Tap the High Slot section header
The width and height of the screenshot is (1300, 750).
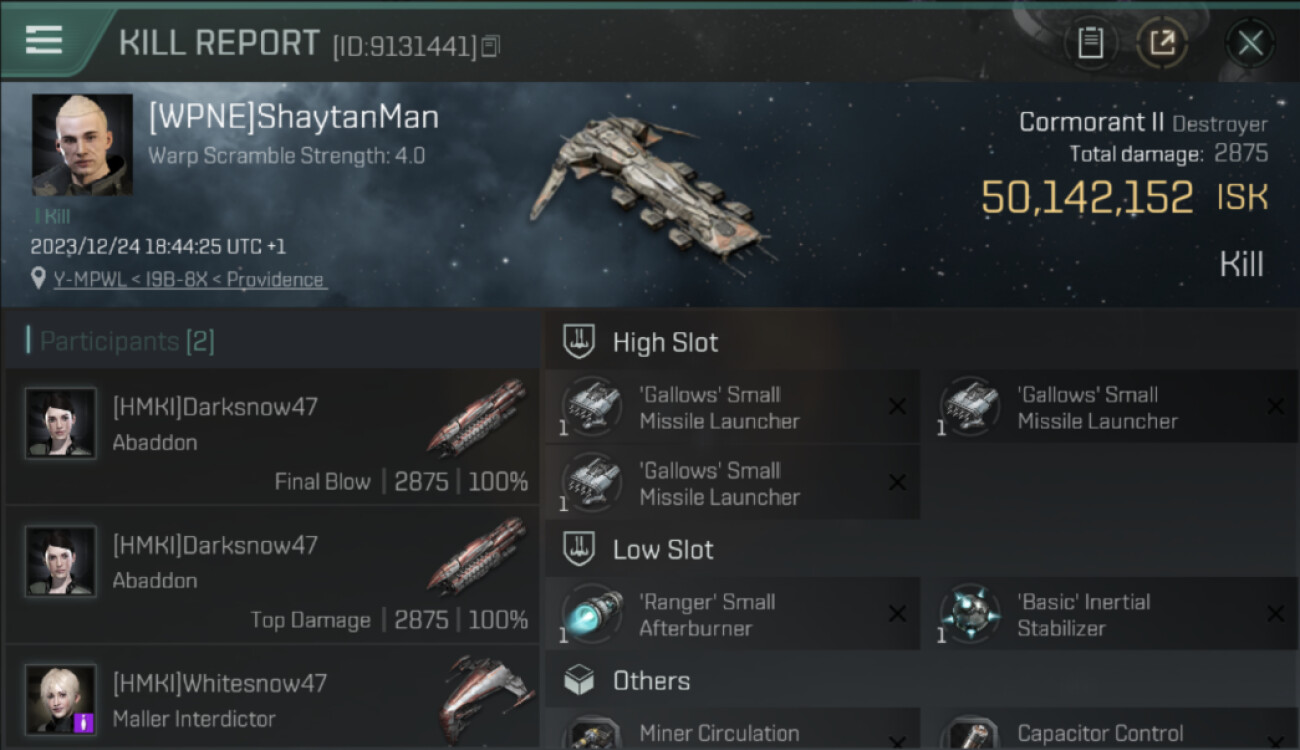click(x=665, y=343)
